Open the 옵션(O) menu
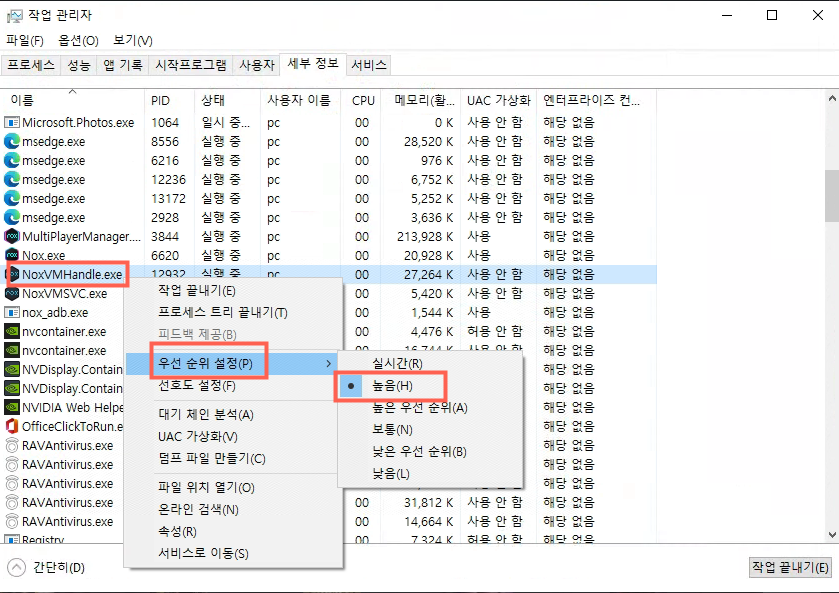The width and height of the screenshot is (839, 593). [79, 41]
